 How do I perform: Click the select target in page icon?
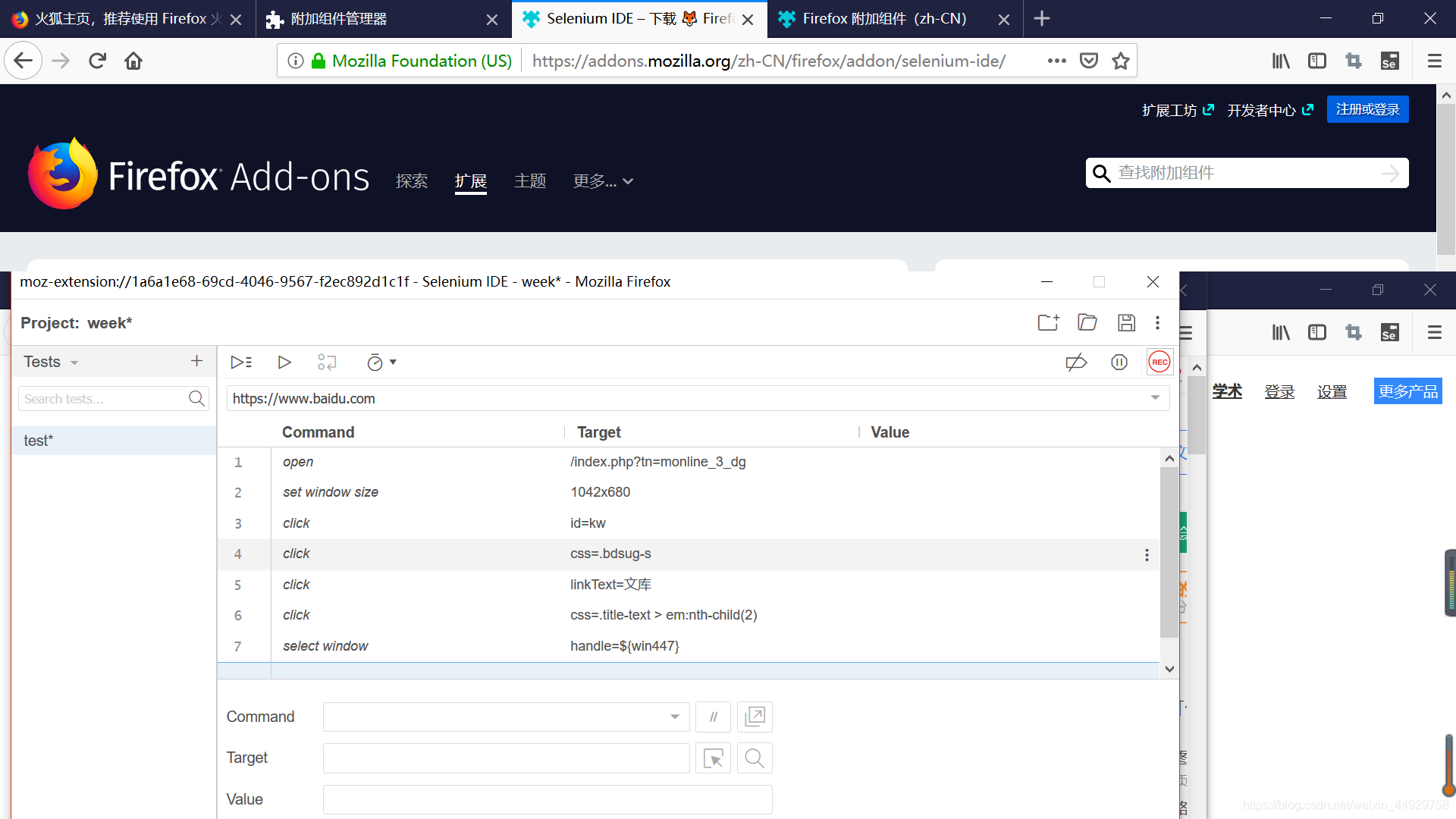[x=713, y=758]
